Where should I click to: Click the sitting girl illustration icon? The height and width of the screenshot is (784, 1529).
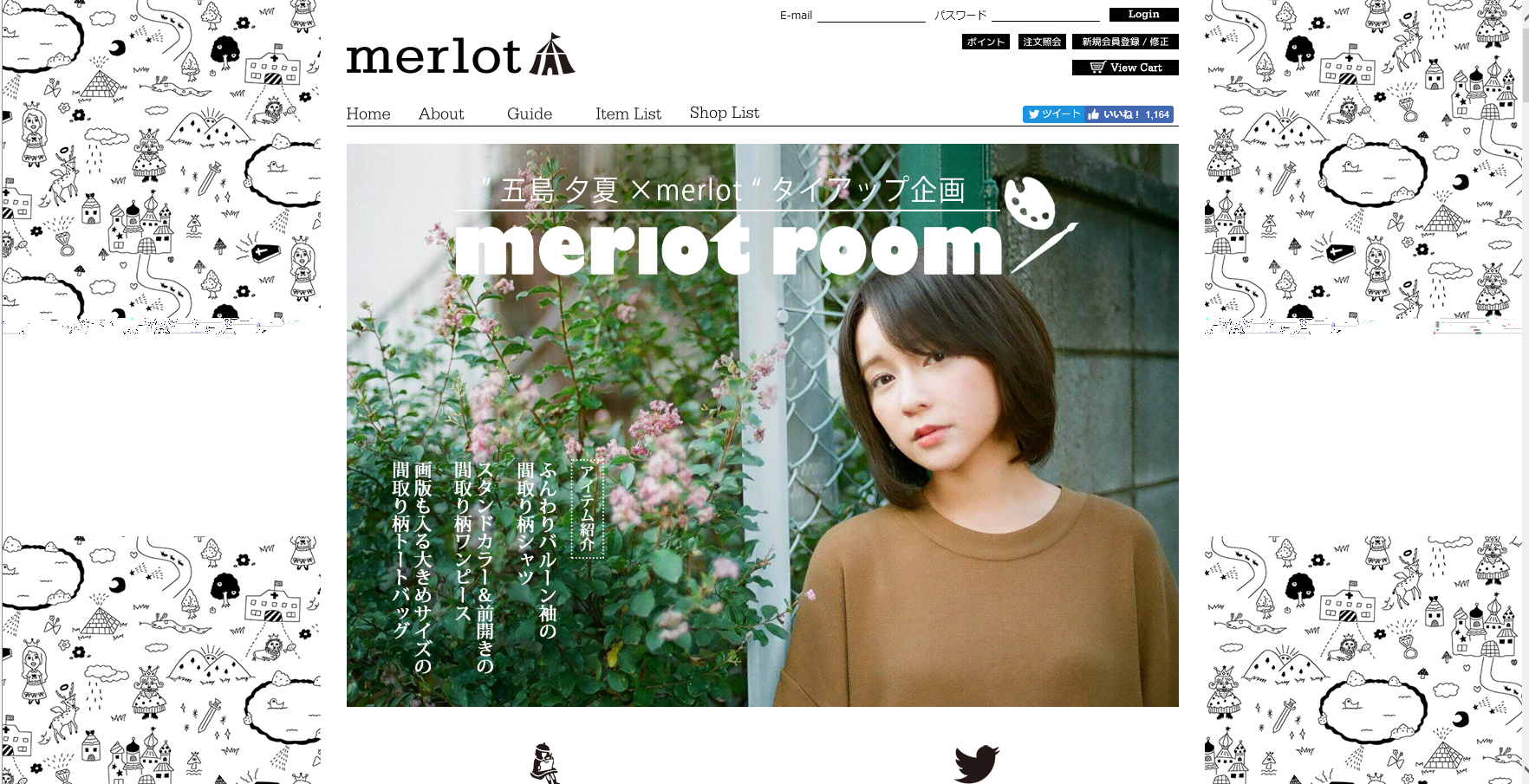click(544, 763)
